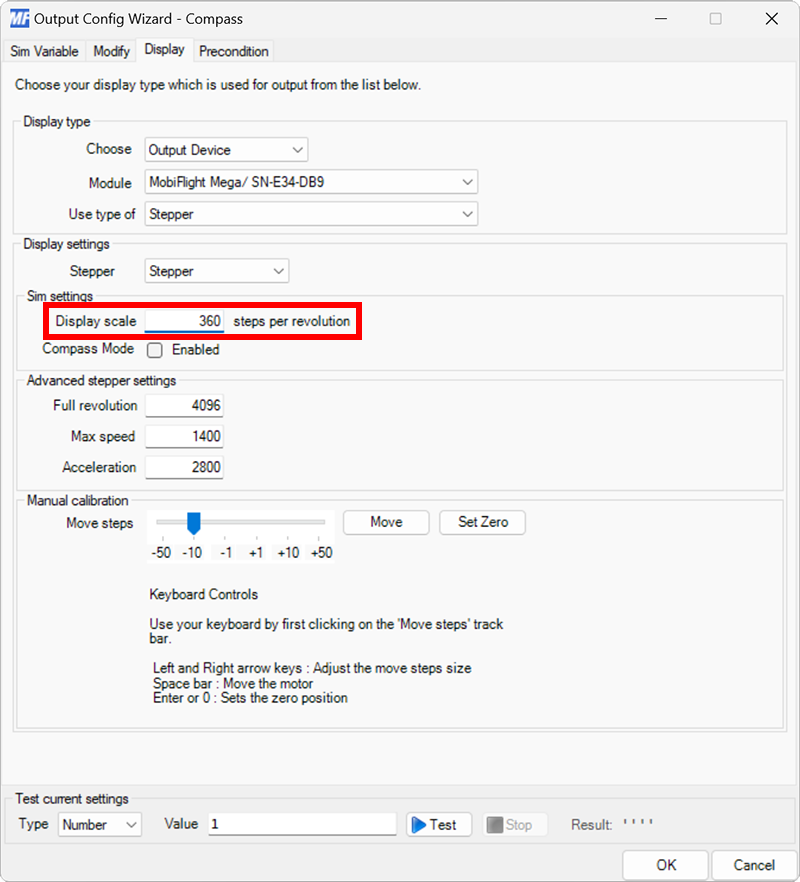Click the Set Zero button
Image resolution: width=800 pixels, height=882 pixels.
coord(482,522)
